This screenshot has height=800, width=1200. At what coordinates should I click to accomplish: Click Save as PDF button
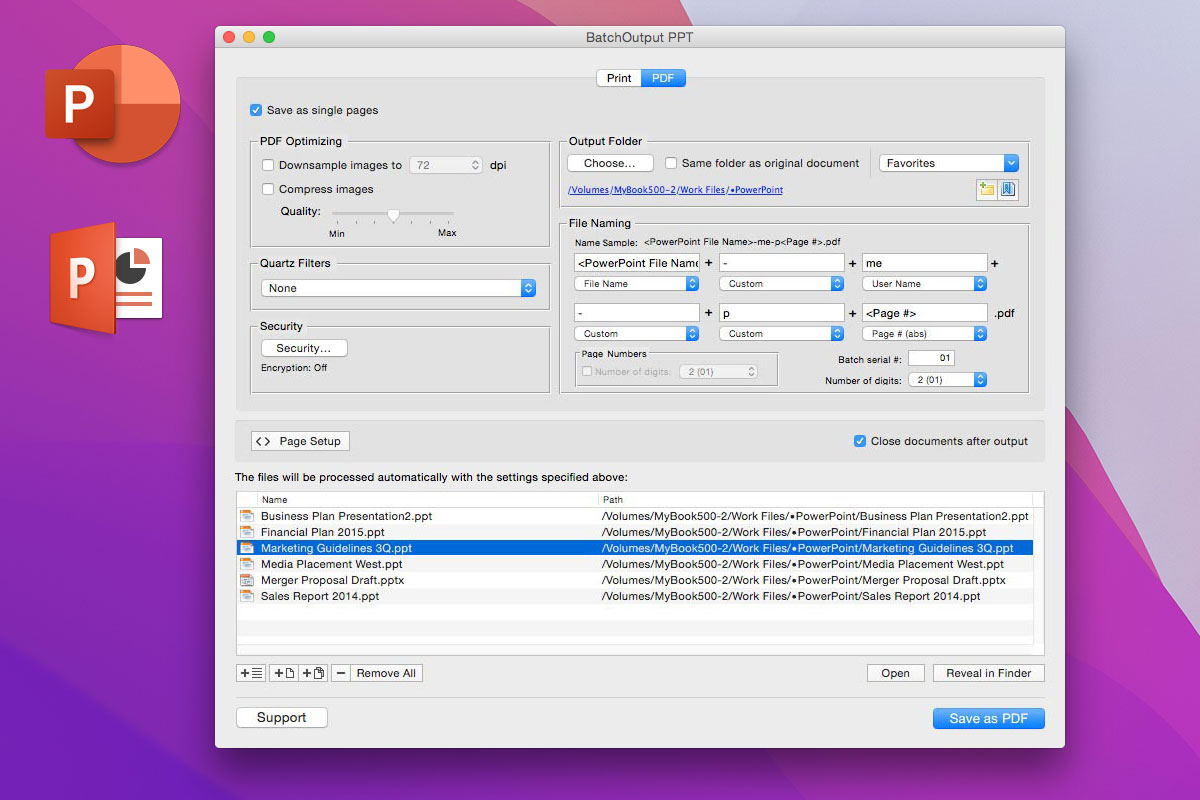click(989, 718)
